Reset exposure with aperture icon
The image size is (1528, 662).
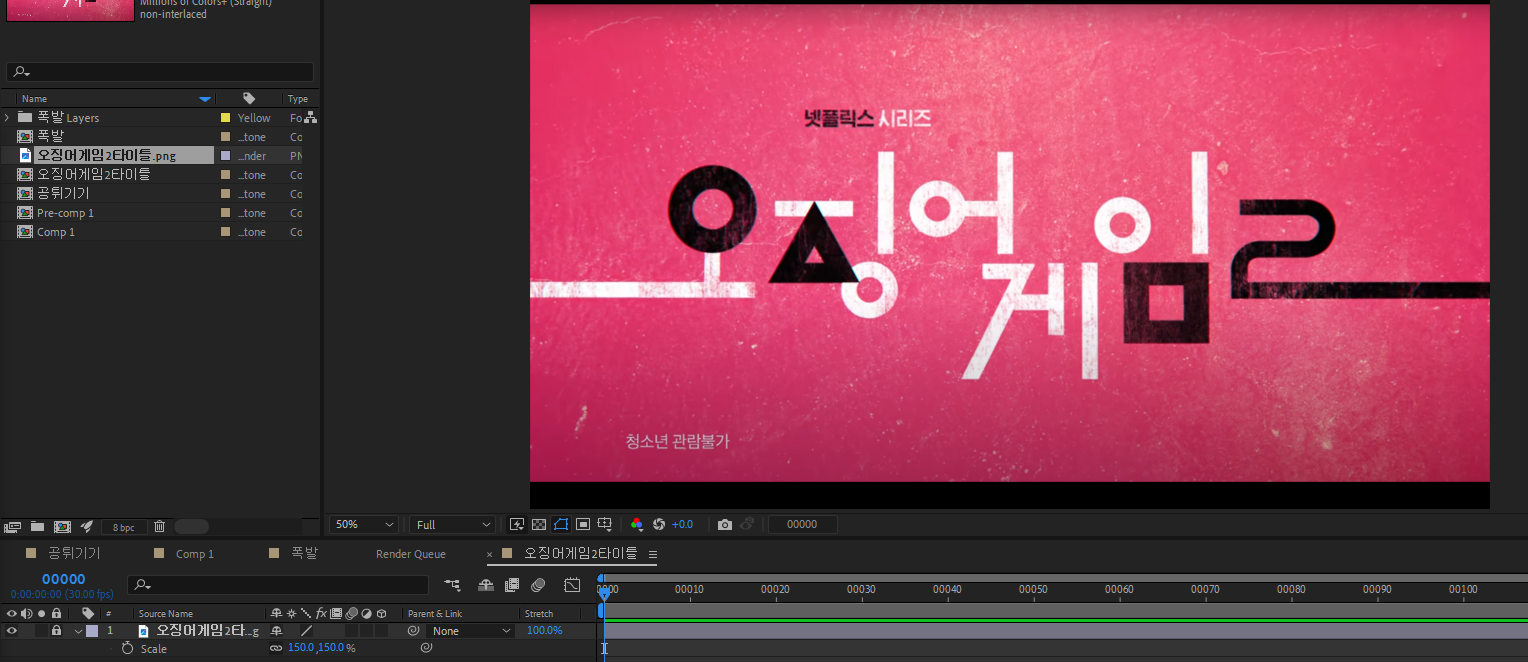659,524
